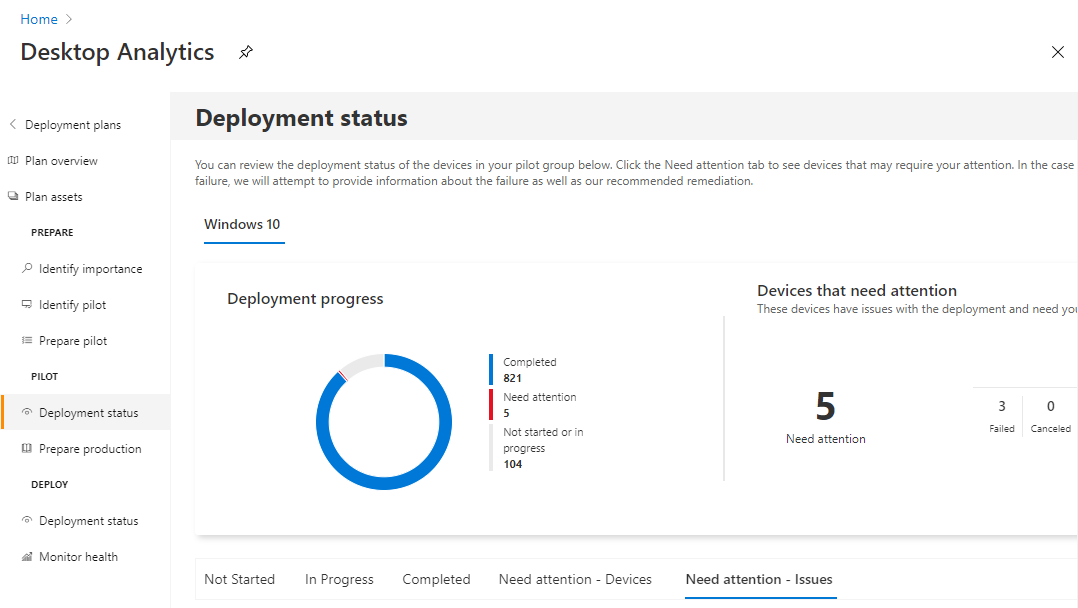
Task: Click the Desktop Analytics page title
Action: click(x=118, y=52)
